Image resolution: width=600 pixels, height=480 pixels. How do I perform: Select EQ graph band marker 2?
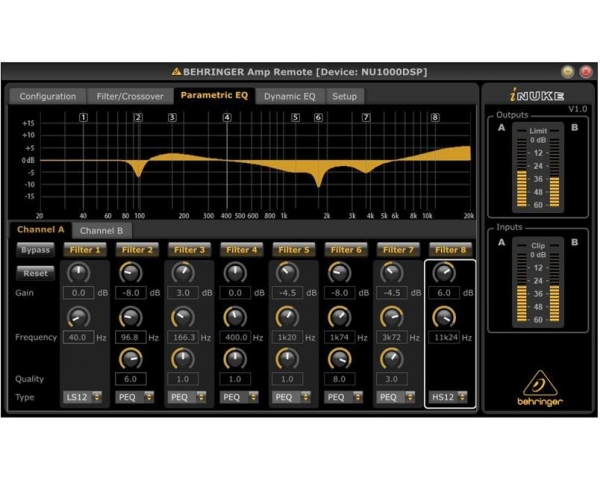tap(138, 117)
